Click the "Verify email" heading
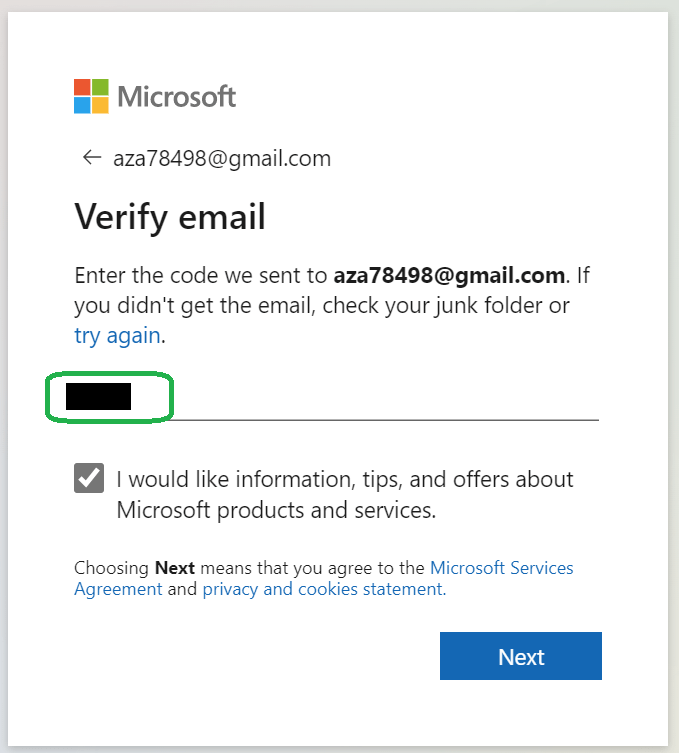Image resolution: width=679 pixels, height=753 pixels. pos(170,216)
